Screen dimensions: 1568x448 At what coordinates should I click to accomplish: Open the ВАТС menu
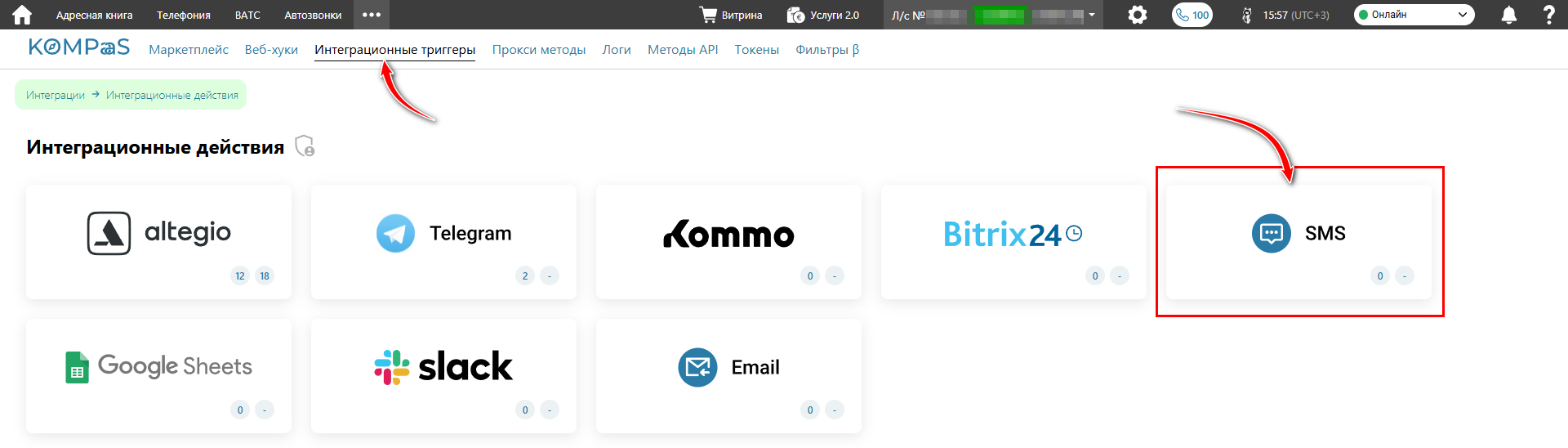coord(247,15)
